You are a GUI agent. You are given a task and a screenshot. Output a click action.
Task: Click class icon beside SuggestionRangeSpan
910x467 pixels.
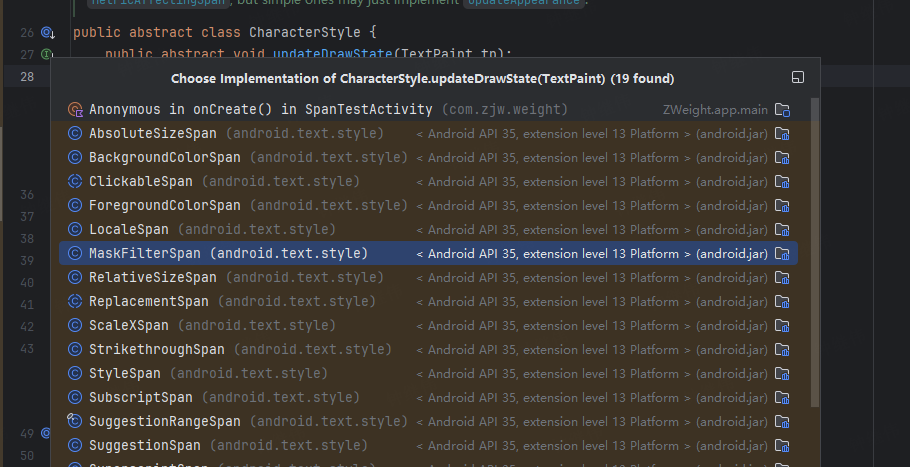[74, 421]
